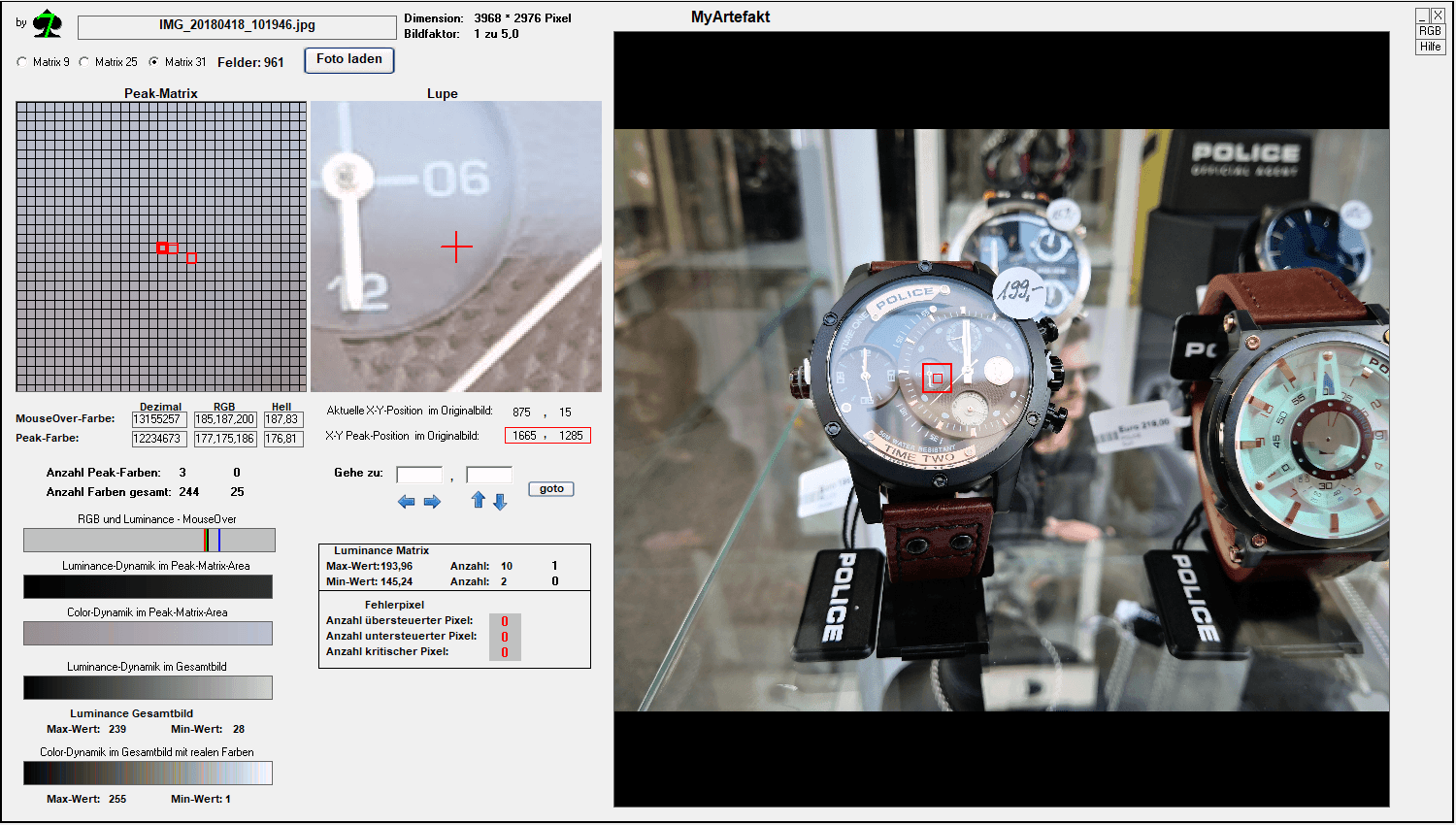Click the untersteuerter Pixel count indicator

pos(505,637)
